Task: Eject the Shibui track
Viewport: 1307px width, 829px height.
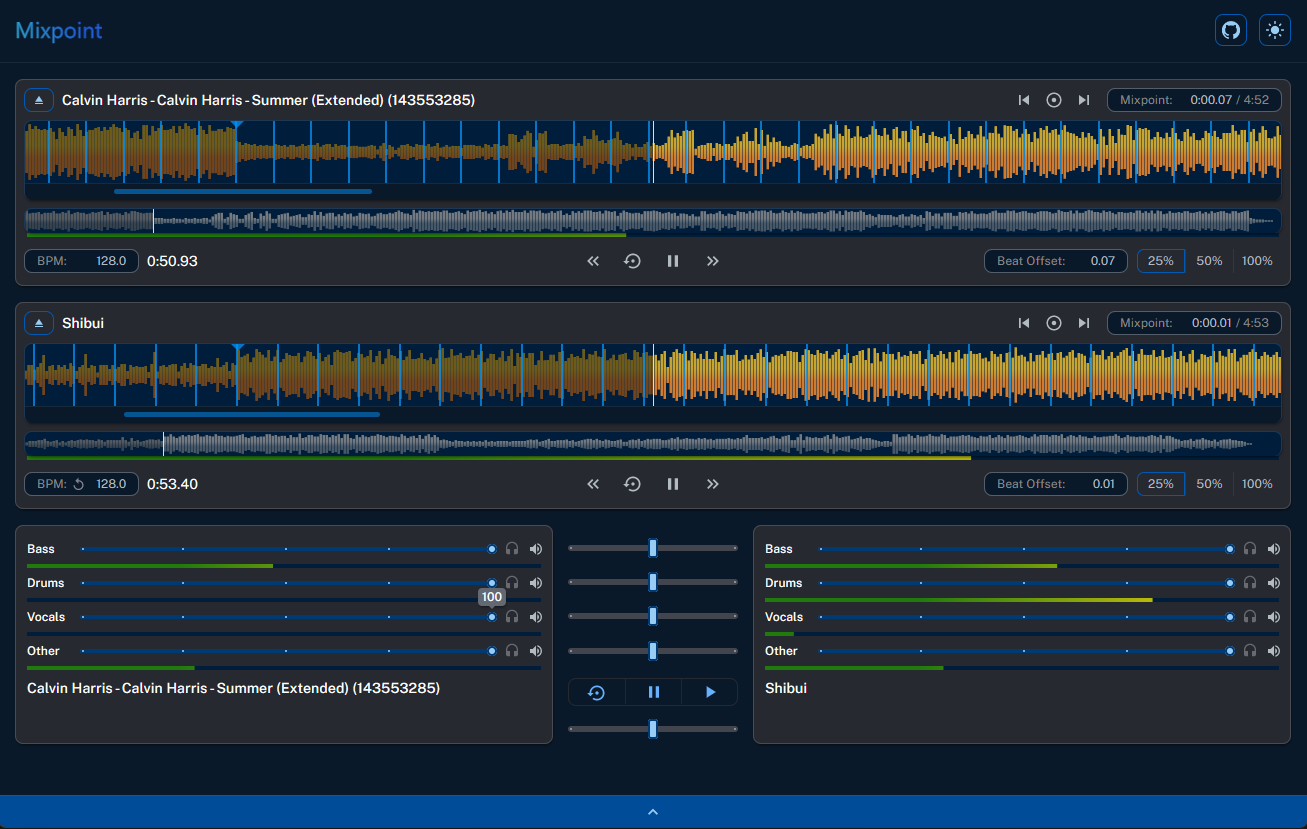Action: click(x=39, y=323)
